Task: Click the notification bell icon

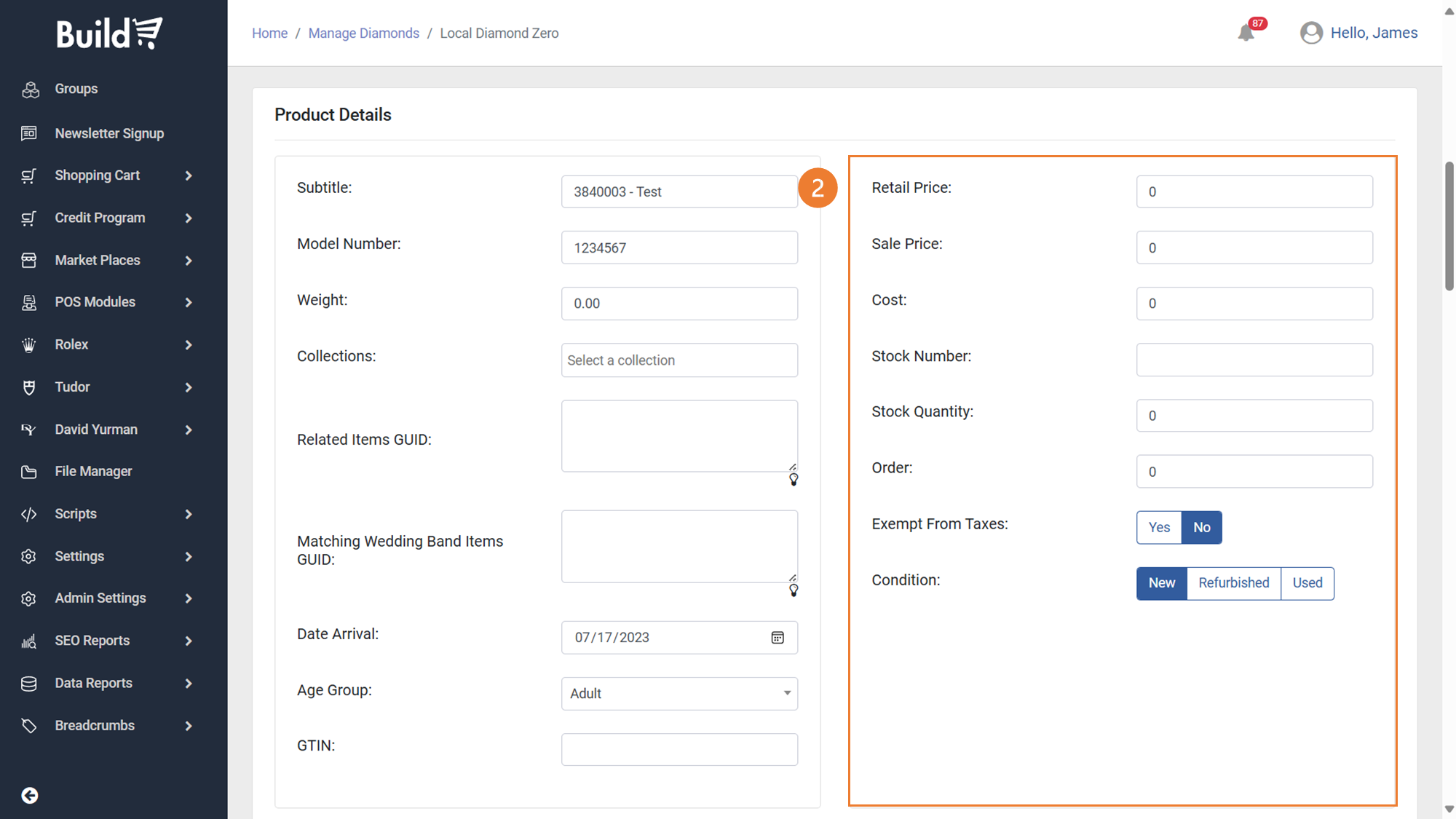Action: 1246,33
